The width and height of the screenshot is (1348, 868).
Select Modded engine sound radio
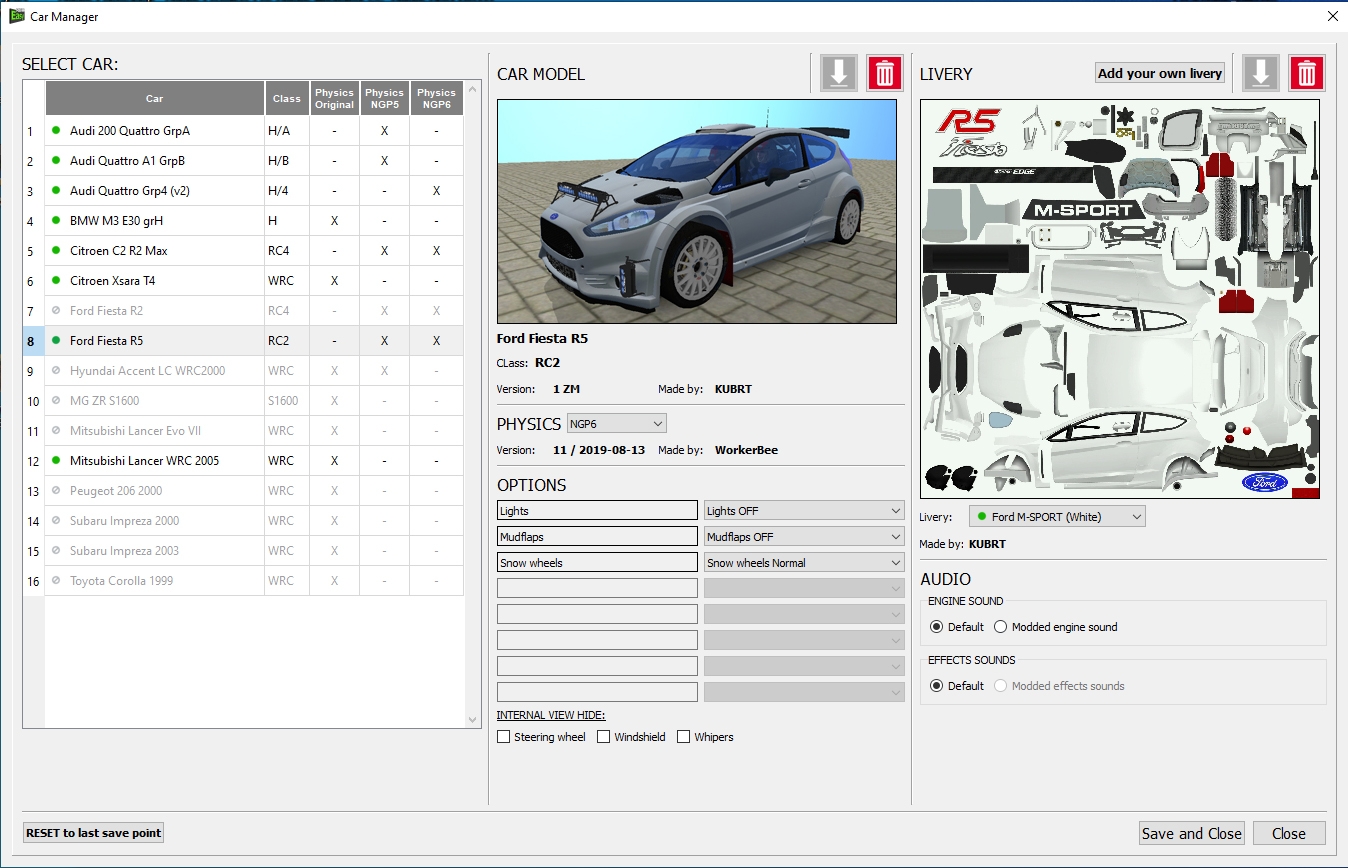(1001, 627)
